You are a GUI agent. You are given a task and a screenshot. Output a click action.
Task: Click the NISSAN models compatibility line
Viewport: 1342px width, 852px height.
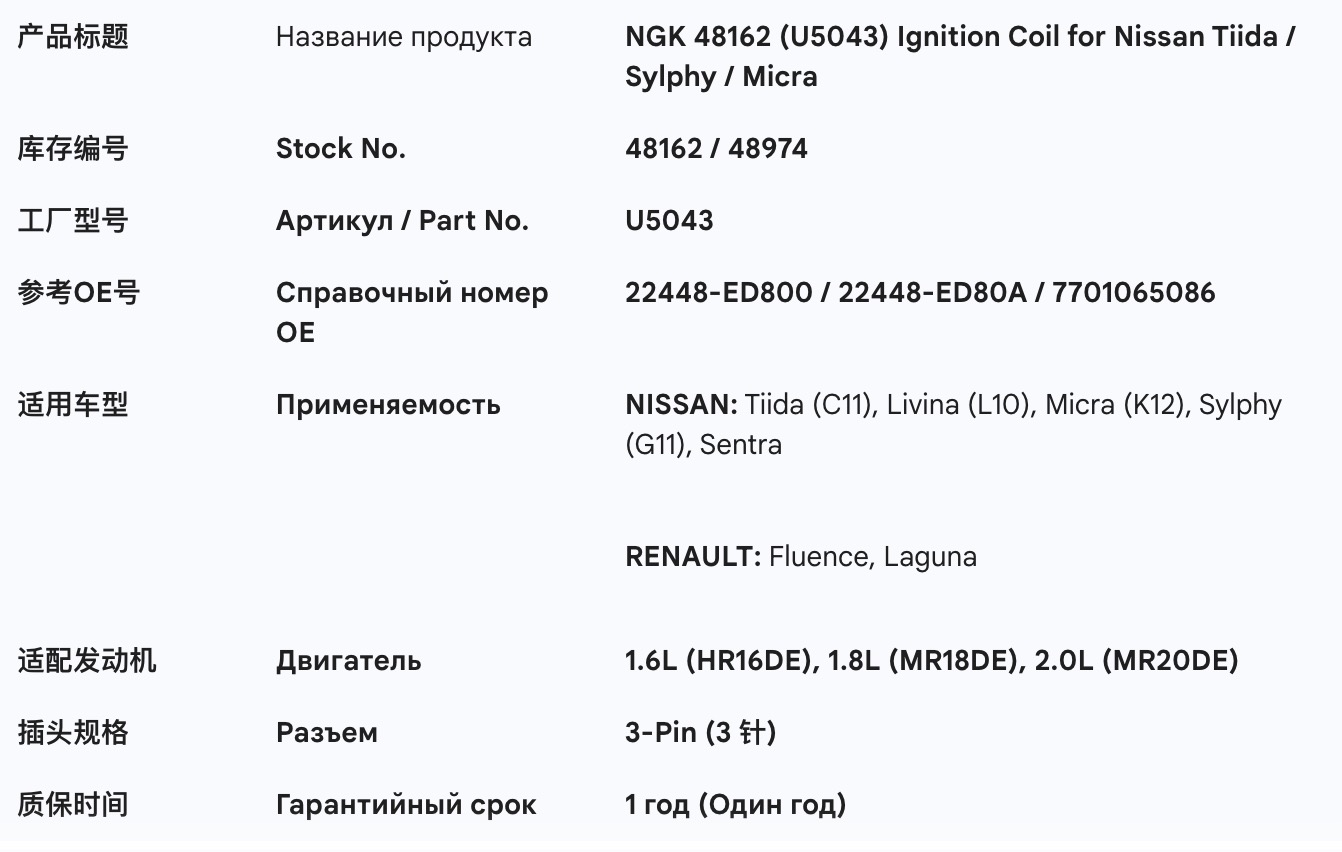pyautogui.click(x=952, y=424)
